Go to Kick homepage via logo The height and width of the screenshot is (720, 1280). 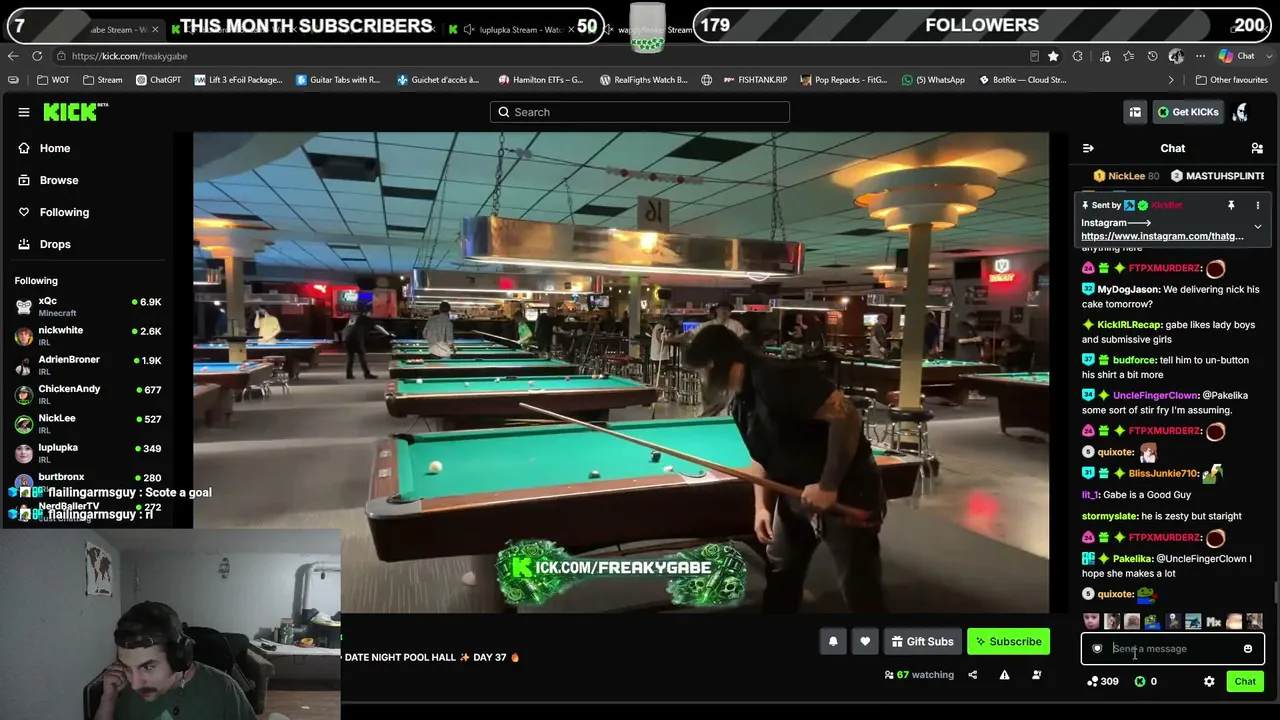(76, 112)
